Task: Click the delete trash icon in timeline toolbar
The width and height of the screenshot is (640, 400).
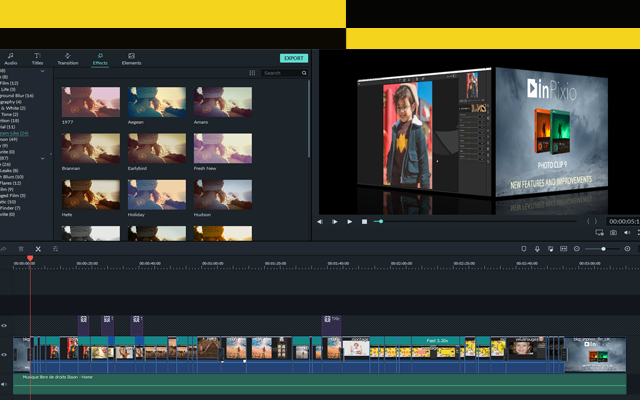Action: (x=21, y=248)
